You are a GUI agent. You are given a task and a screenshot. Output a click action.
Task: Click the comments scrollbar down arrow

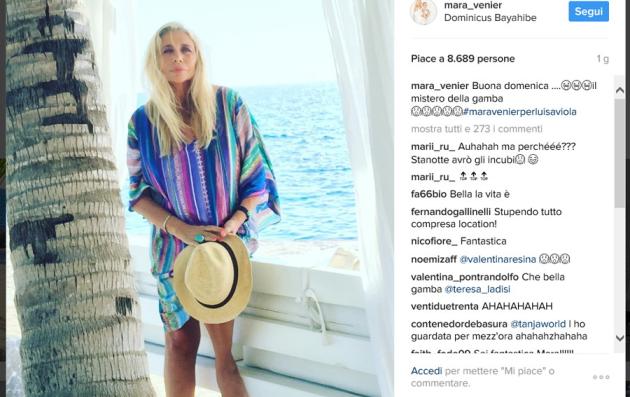[x=620, y=338]
